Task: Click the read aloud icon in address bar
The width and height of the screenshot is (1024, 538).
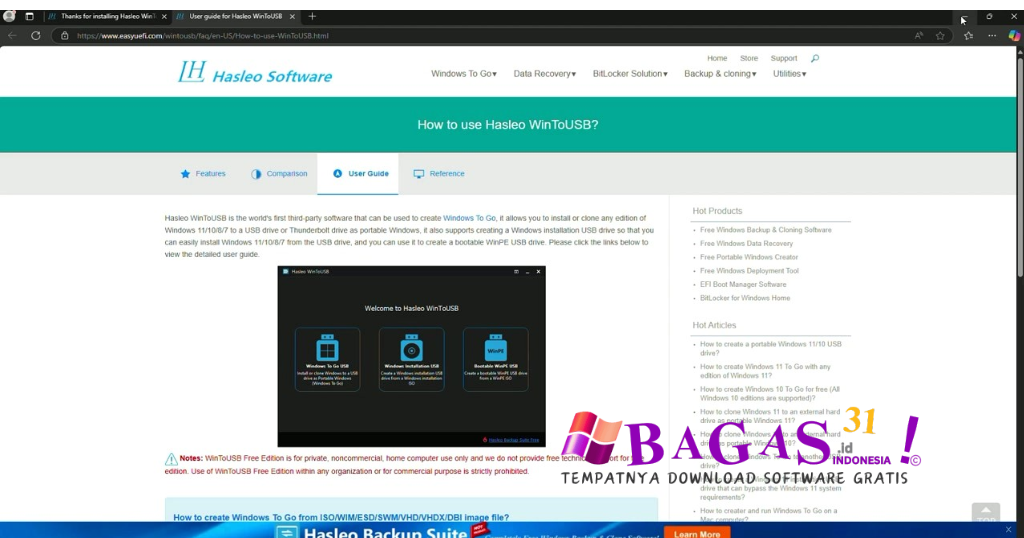Action: pos(919,36)
